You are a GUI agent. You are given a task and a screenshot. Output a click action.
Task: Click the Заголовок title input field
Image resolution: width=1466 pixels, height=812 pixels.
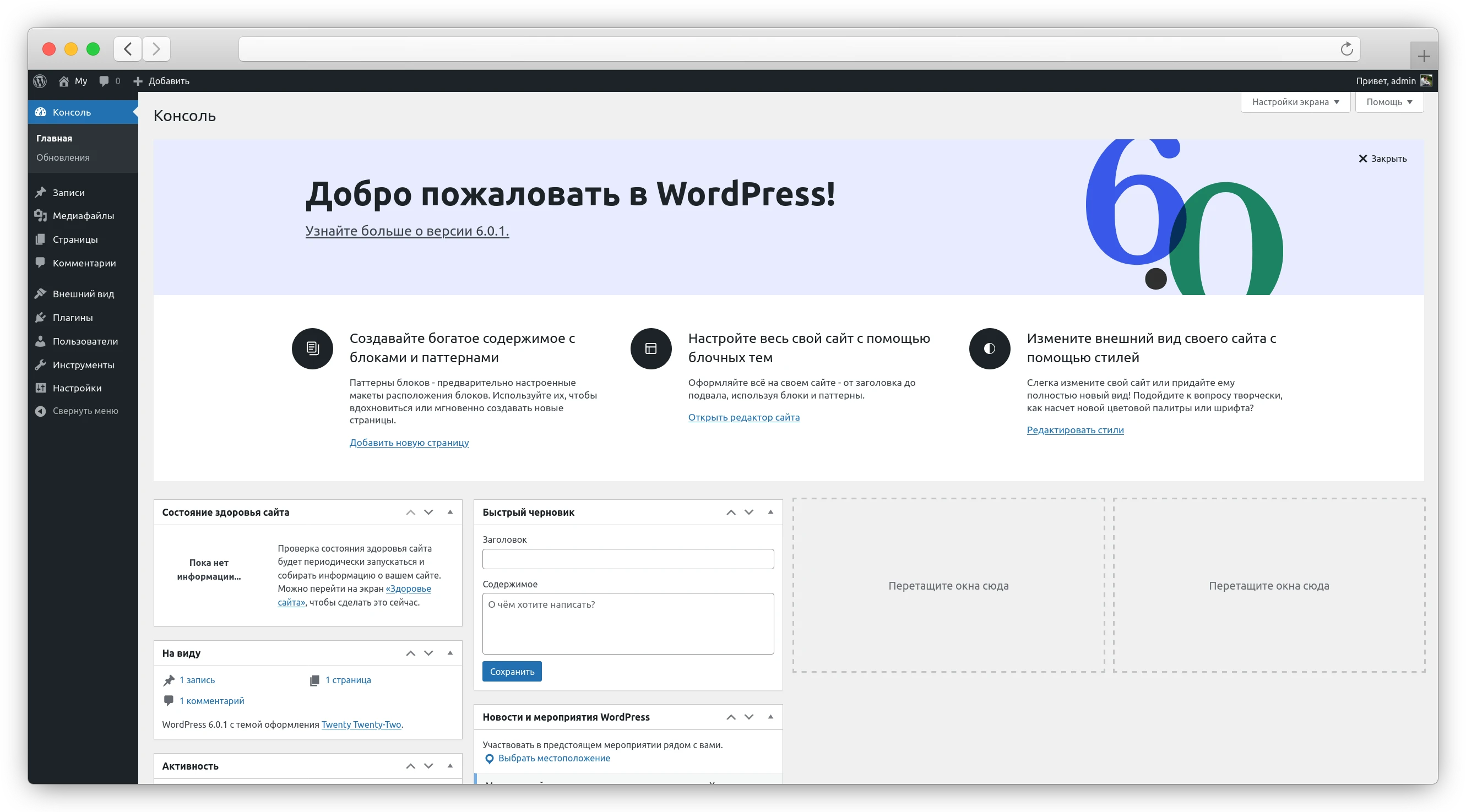pos(627,559)
